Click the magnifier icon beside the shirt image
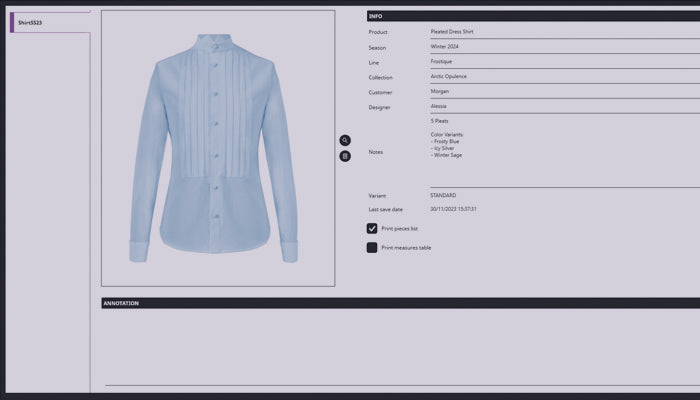700x400 pixels. point(345,141)
